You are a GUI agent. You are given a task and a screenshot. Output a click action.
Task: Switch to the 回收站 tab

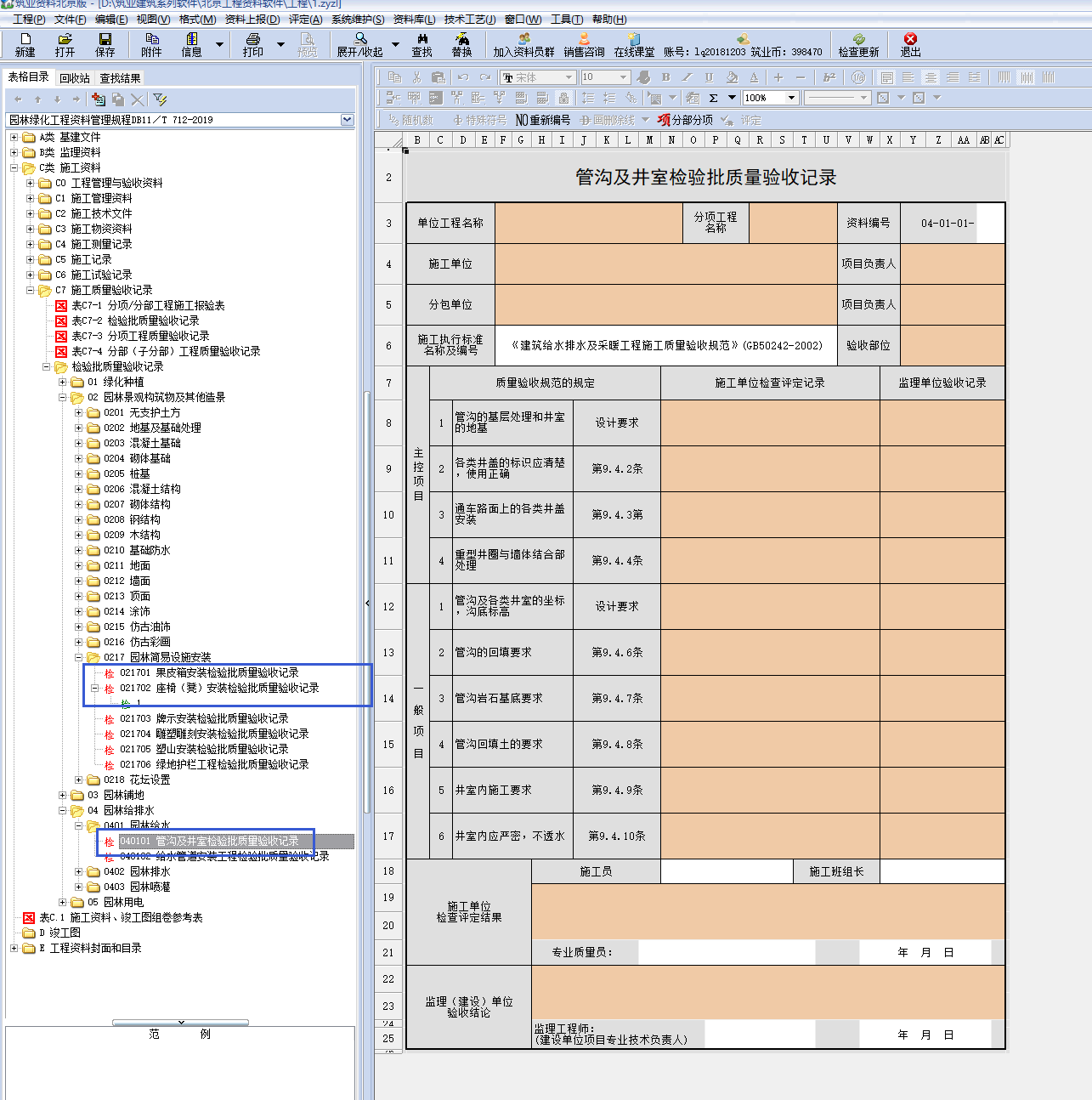(75, 78)
